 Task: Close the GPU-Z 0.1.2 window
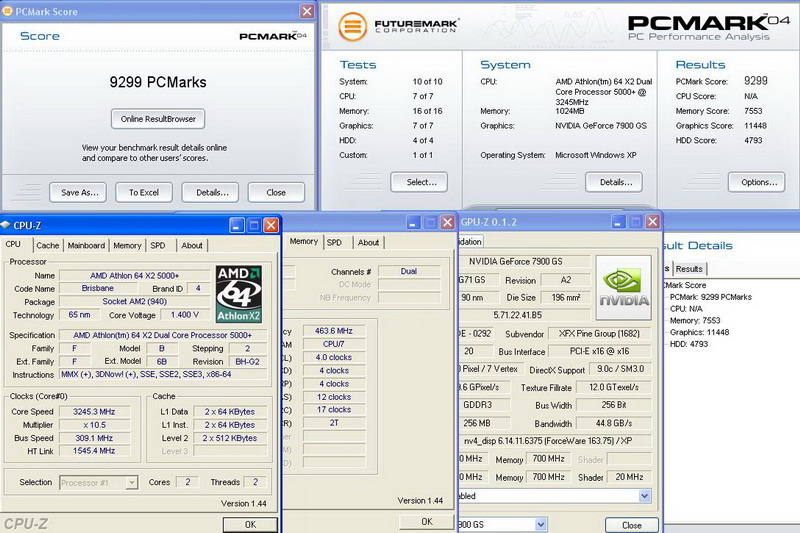coord(653,221)
